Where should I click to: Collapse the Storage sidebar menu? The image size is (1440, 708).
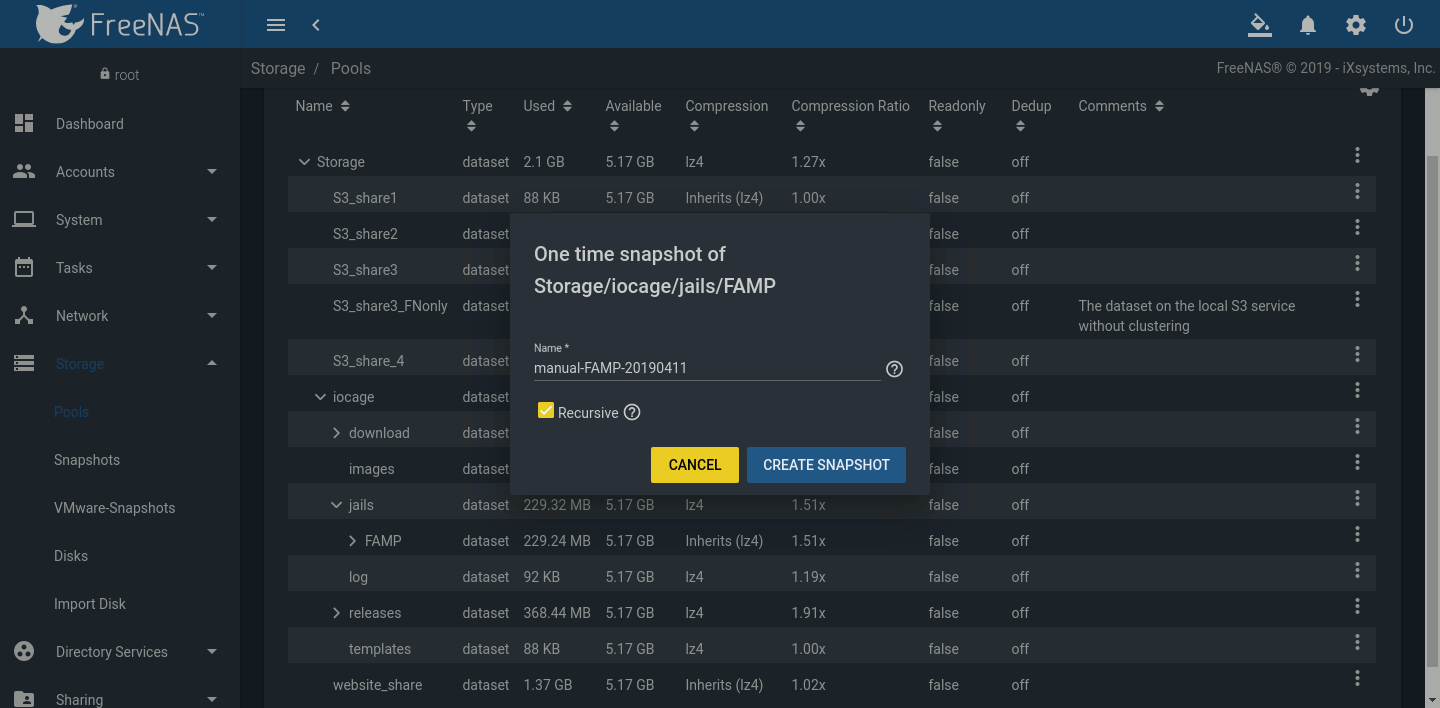coord(120,364)
